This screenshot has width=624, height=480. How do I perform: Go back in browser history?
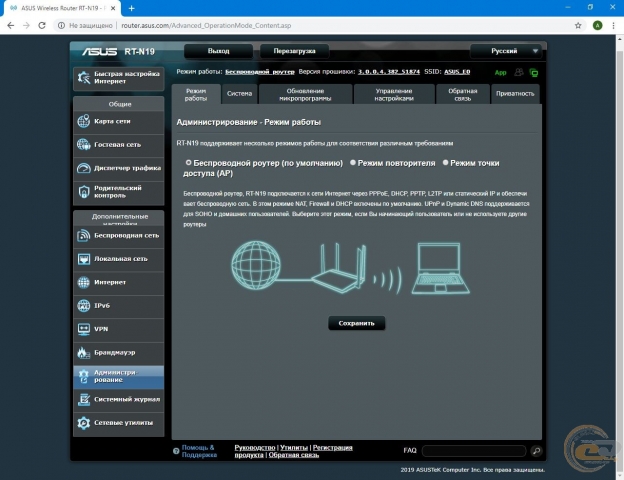pyautogui.click(x=11, y=25)
